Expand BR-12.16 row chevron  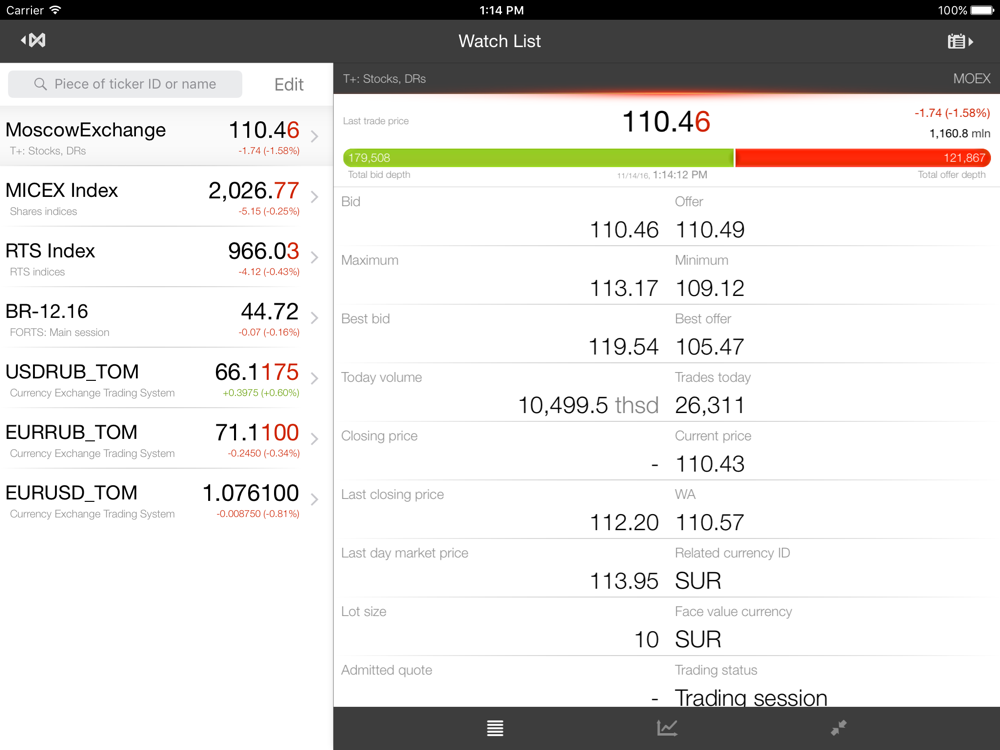314,318
